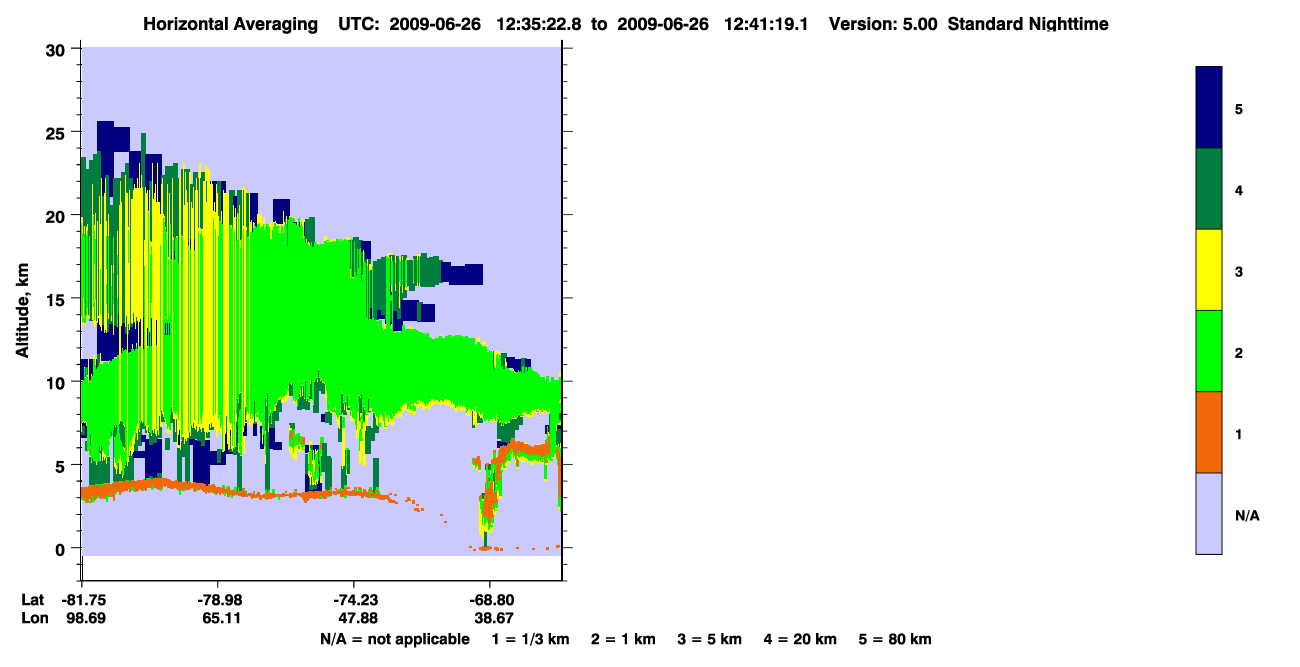
Task: Click the y-axis tick label 25
Action: [55, 133]
